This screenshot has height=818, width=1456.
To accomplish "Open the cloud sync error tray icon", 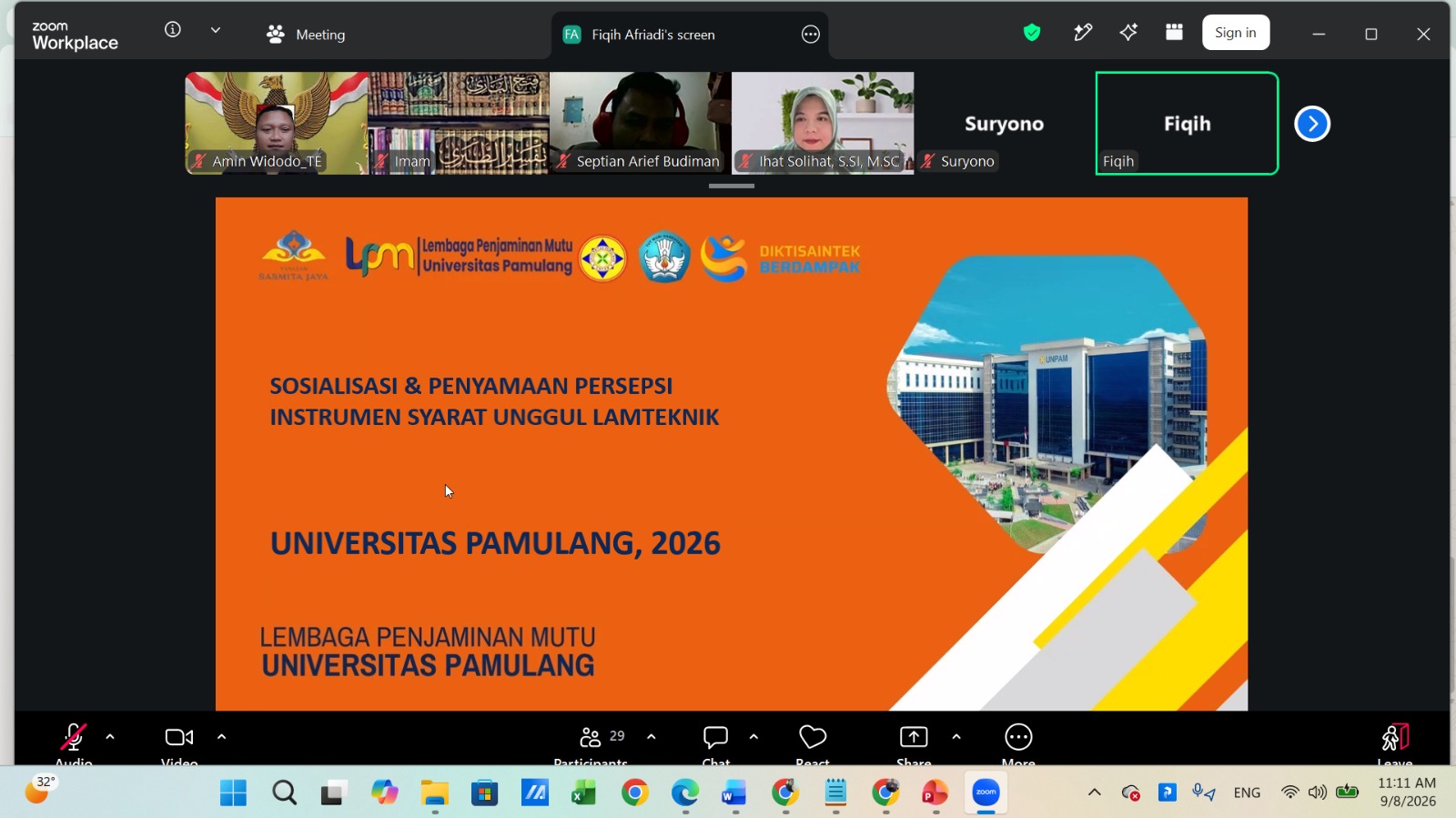I will click(x=1131, y=793).
